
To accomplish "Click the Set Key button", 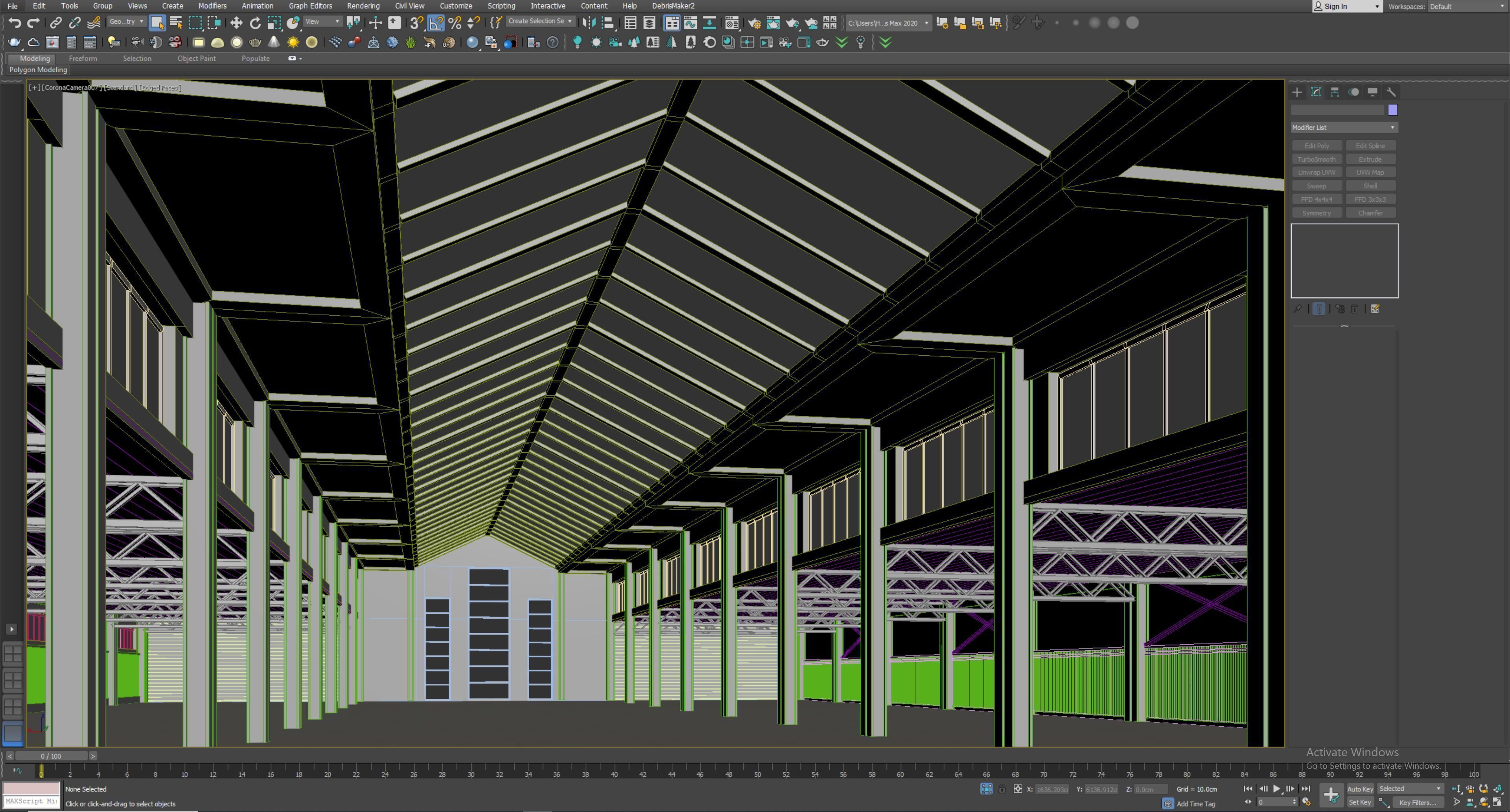I will [x=1360, y=802].
